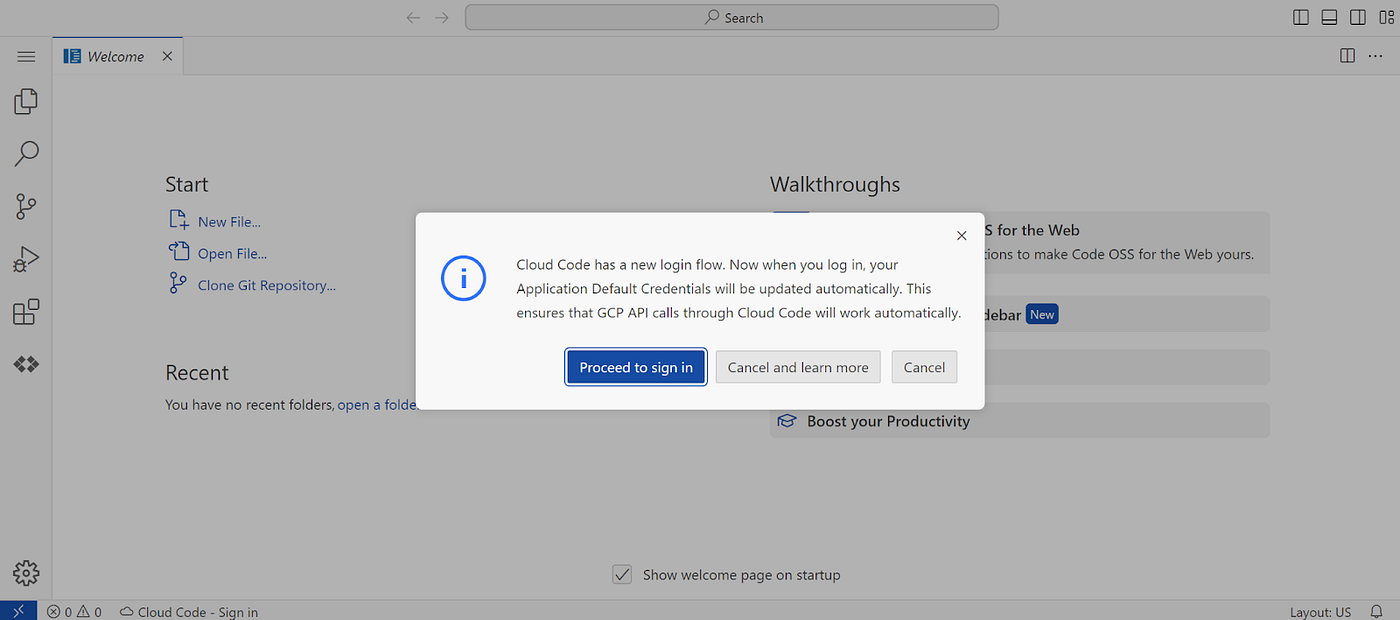The width and height of the screenshot is (1400, 620).
Task: Click Cancel and learn more button
Action: [798, 367]
